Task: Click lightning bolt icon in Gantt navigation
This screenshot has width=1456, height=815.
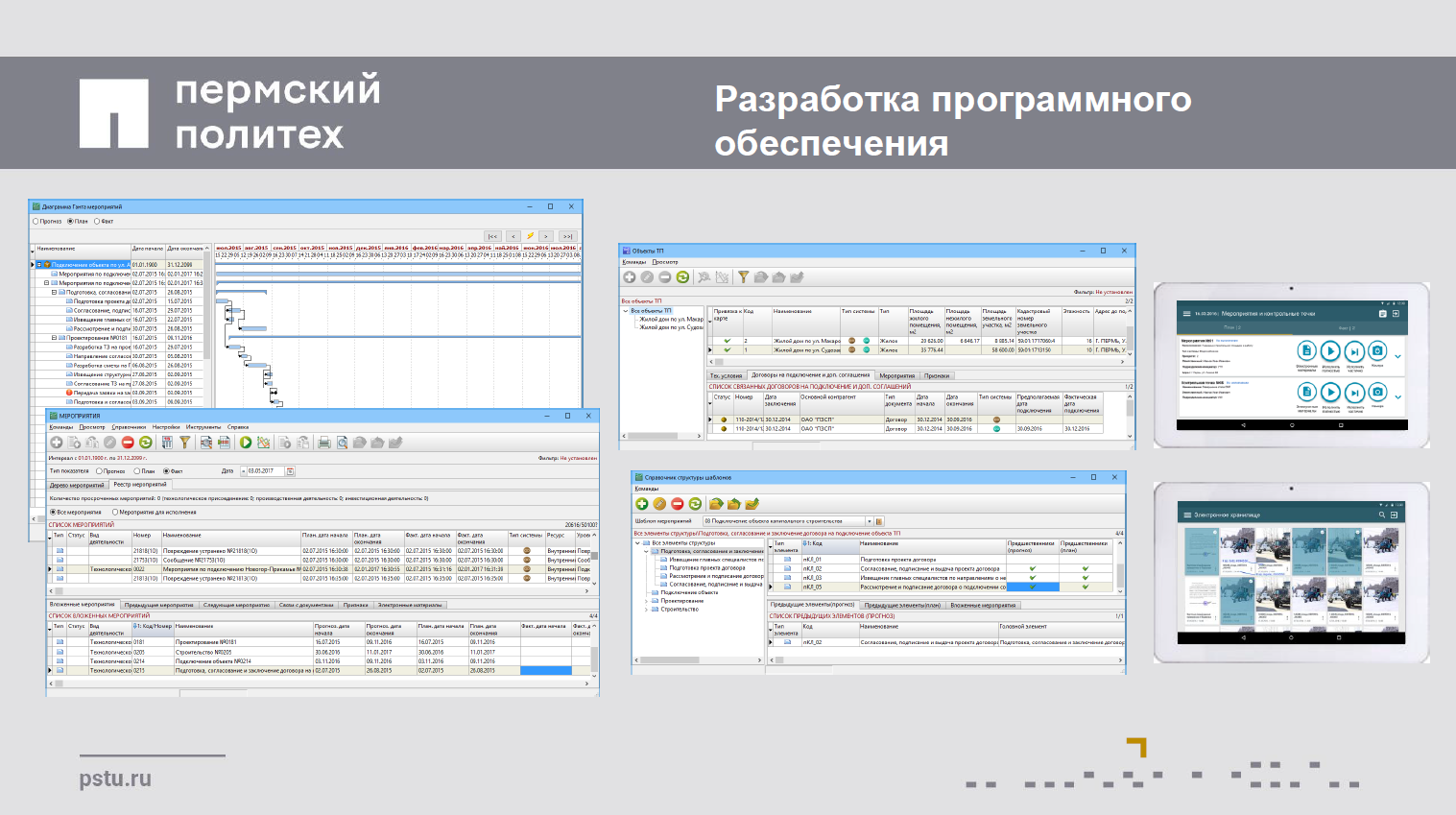Action: point(530,236)
